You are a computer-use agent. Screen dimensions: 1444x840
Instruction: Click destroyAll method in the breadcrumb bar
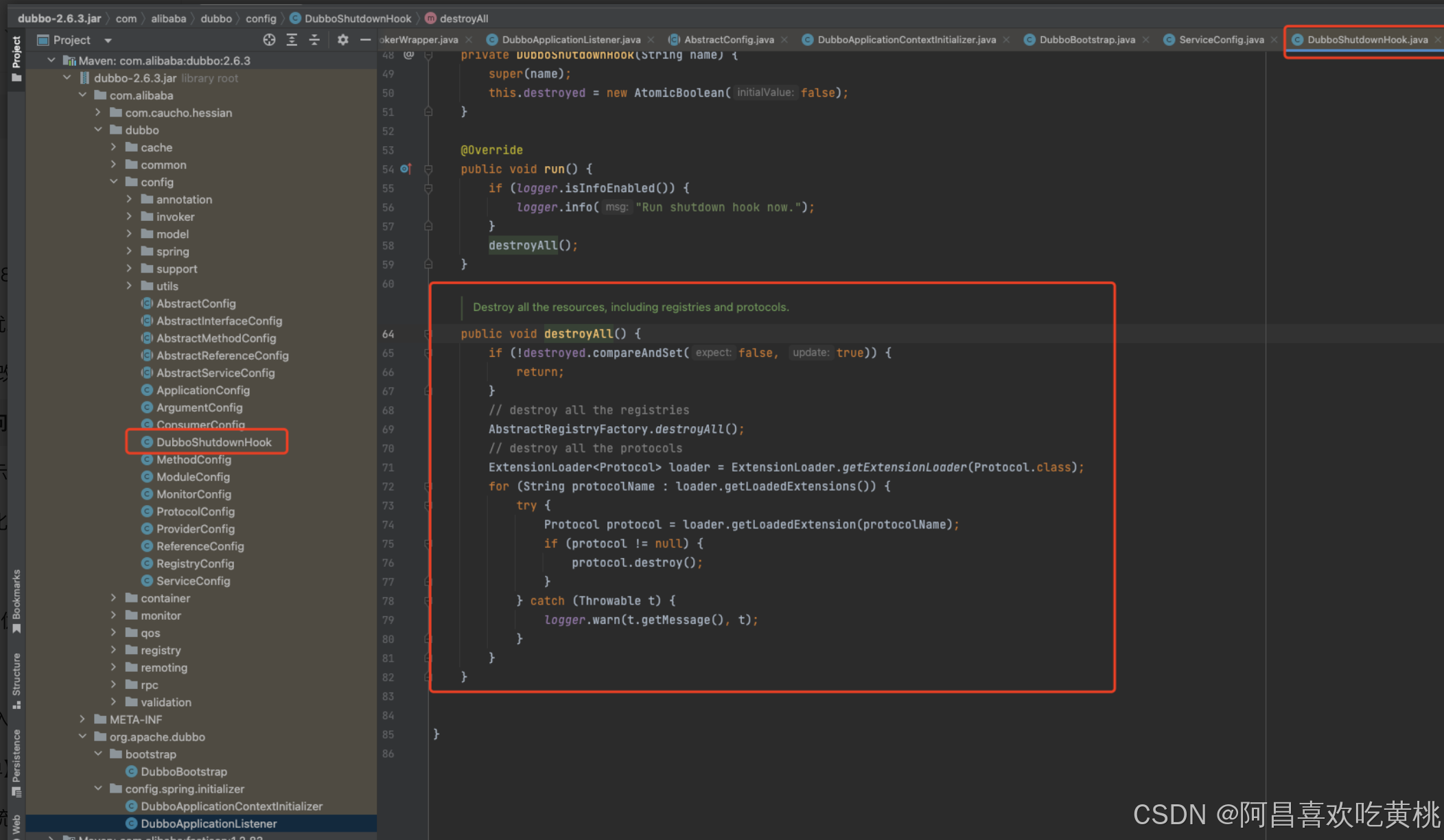click(x=456, y=19)
